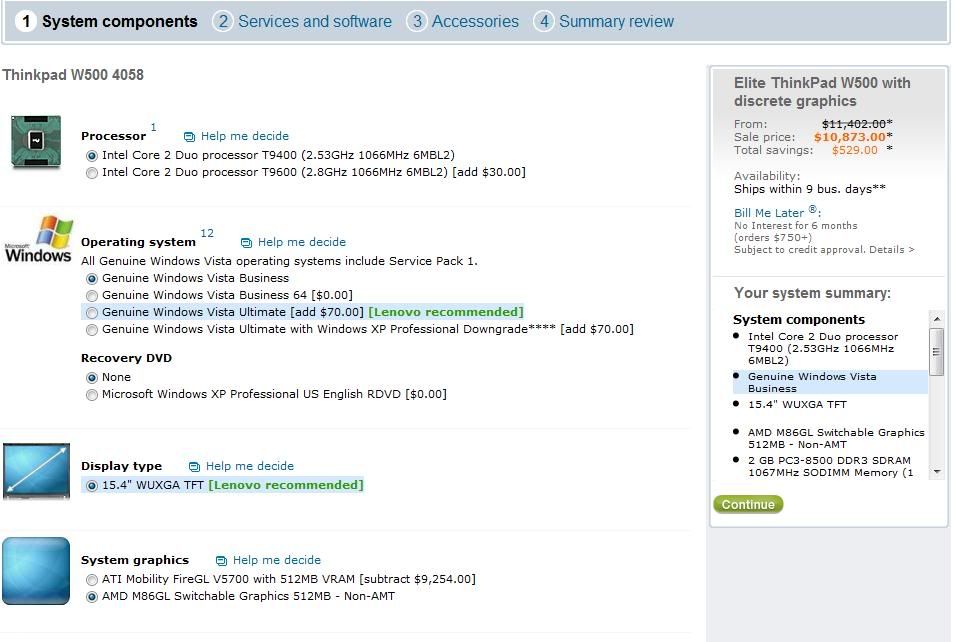Click the Microsoft Windows logo image

point(39,239)
